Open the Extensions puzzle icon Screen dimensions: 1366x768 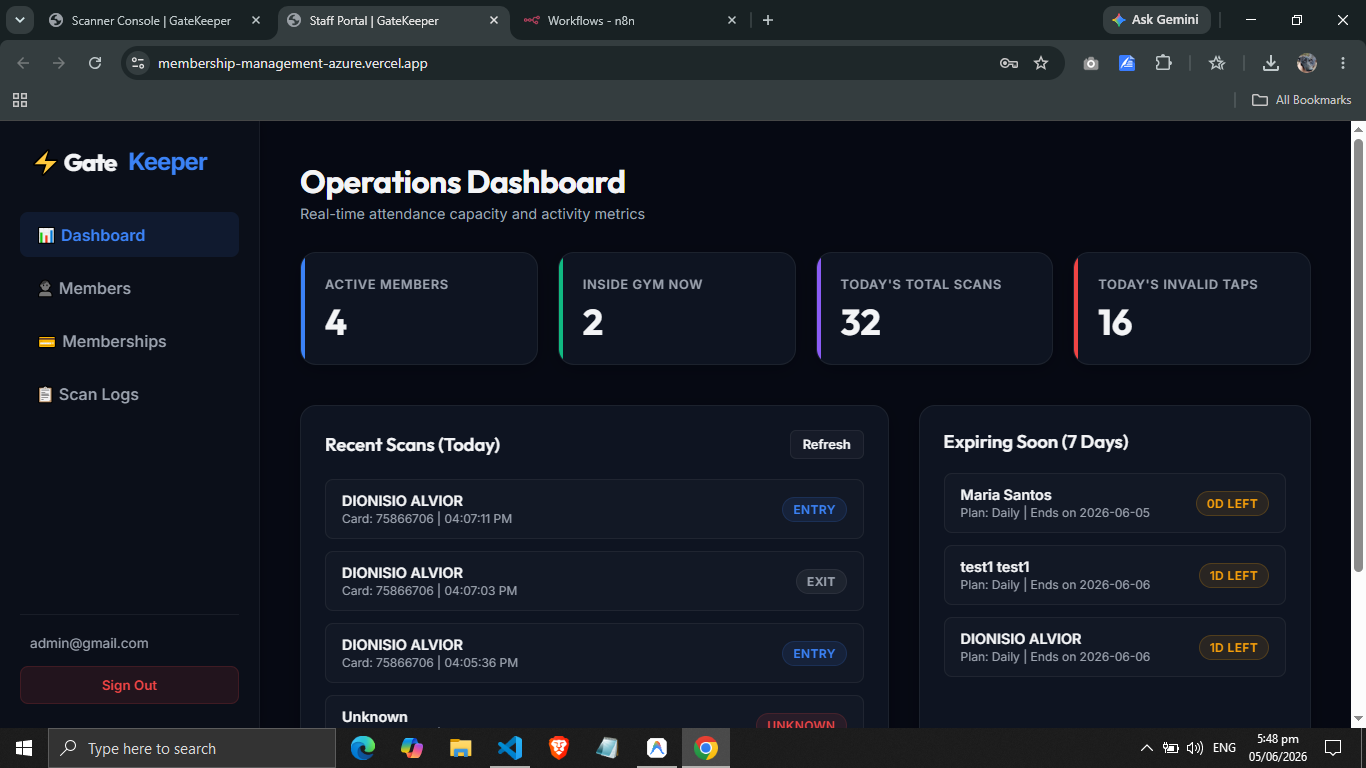pos(1163,63)
